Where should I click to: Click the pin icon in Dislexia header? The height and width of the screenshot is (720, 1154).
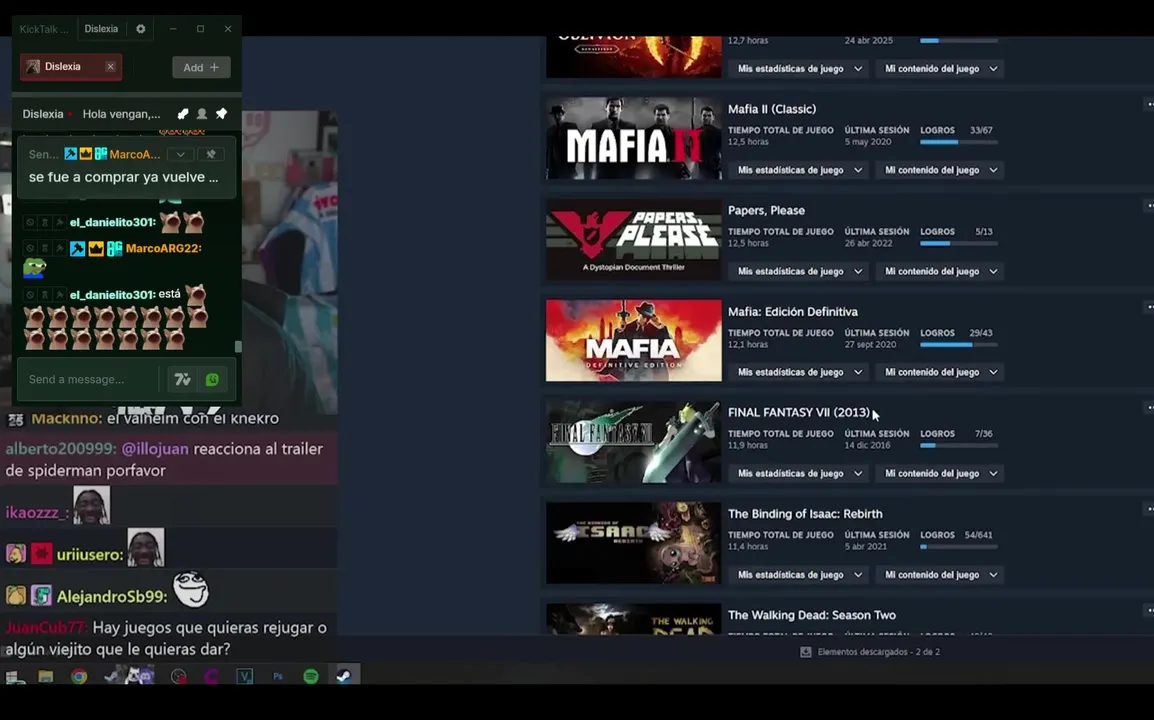click(222, 113)
